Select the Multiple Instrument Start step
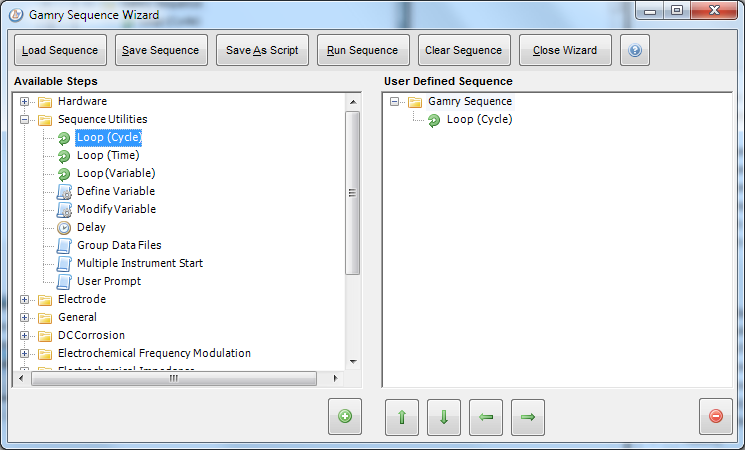 tap(140, 263)
